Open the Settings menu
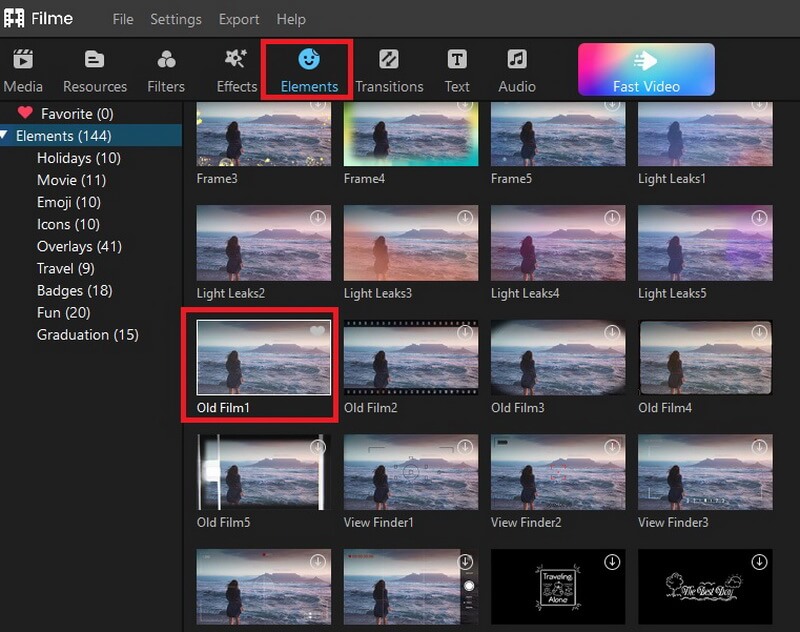Image resolution: width=800 pixels, height=632 pixels. coord(176,19)
